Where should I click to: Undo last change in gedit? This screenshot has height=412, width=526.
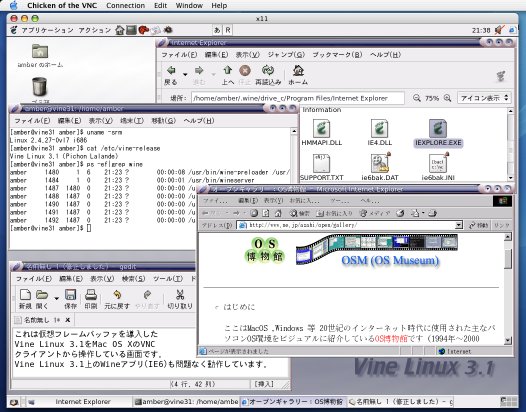(x=117, y=299)
